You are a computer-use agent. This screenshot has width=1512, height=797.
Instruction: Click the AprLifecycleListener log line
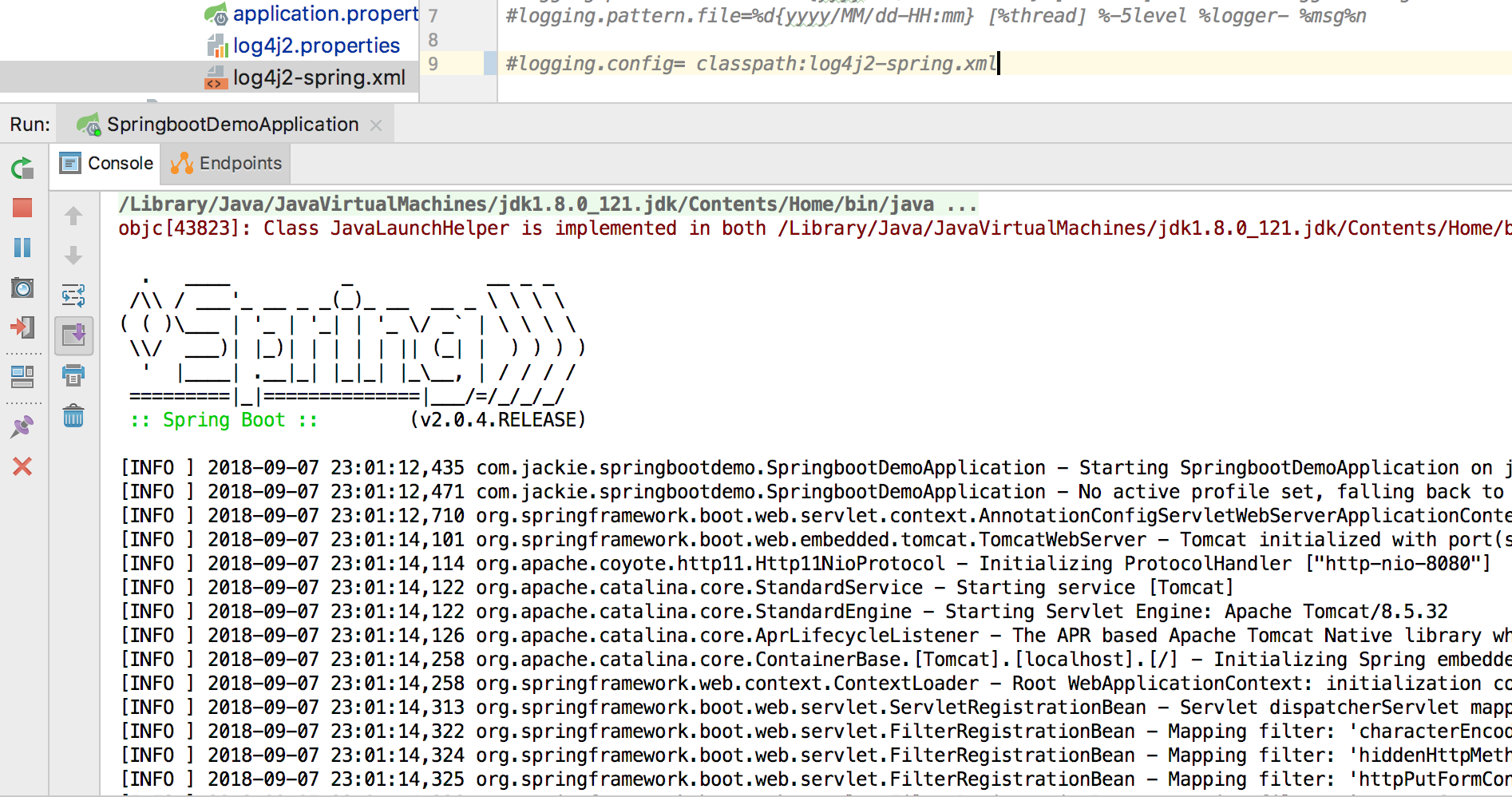click(x=816, y=636)
